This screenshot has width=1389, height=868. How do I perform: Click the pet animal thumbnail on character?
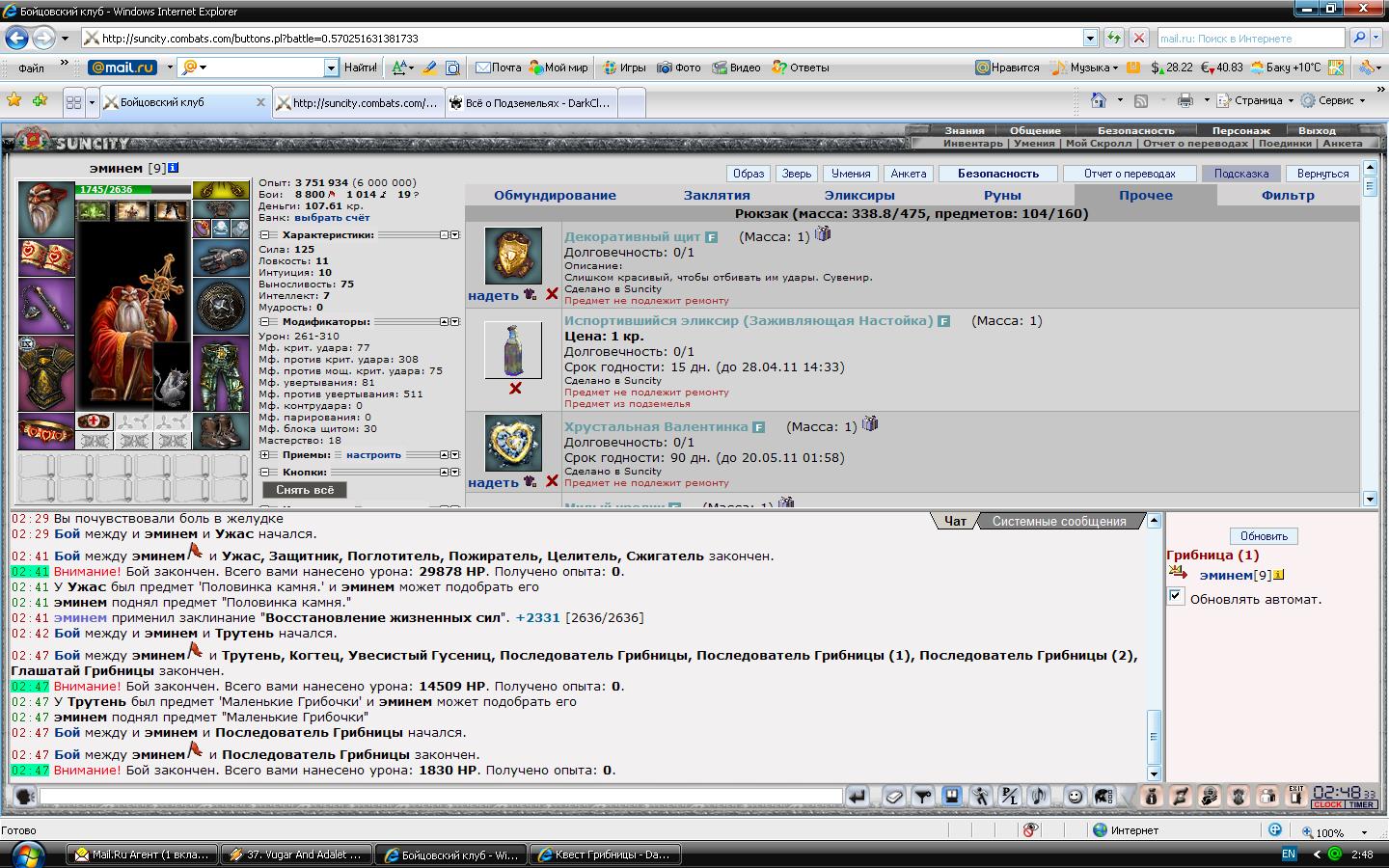click(172, 377)
